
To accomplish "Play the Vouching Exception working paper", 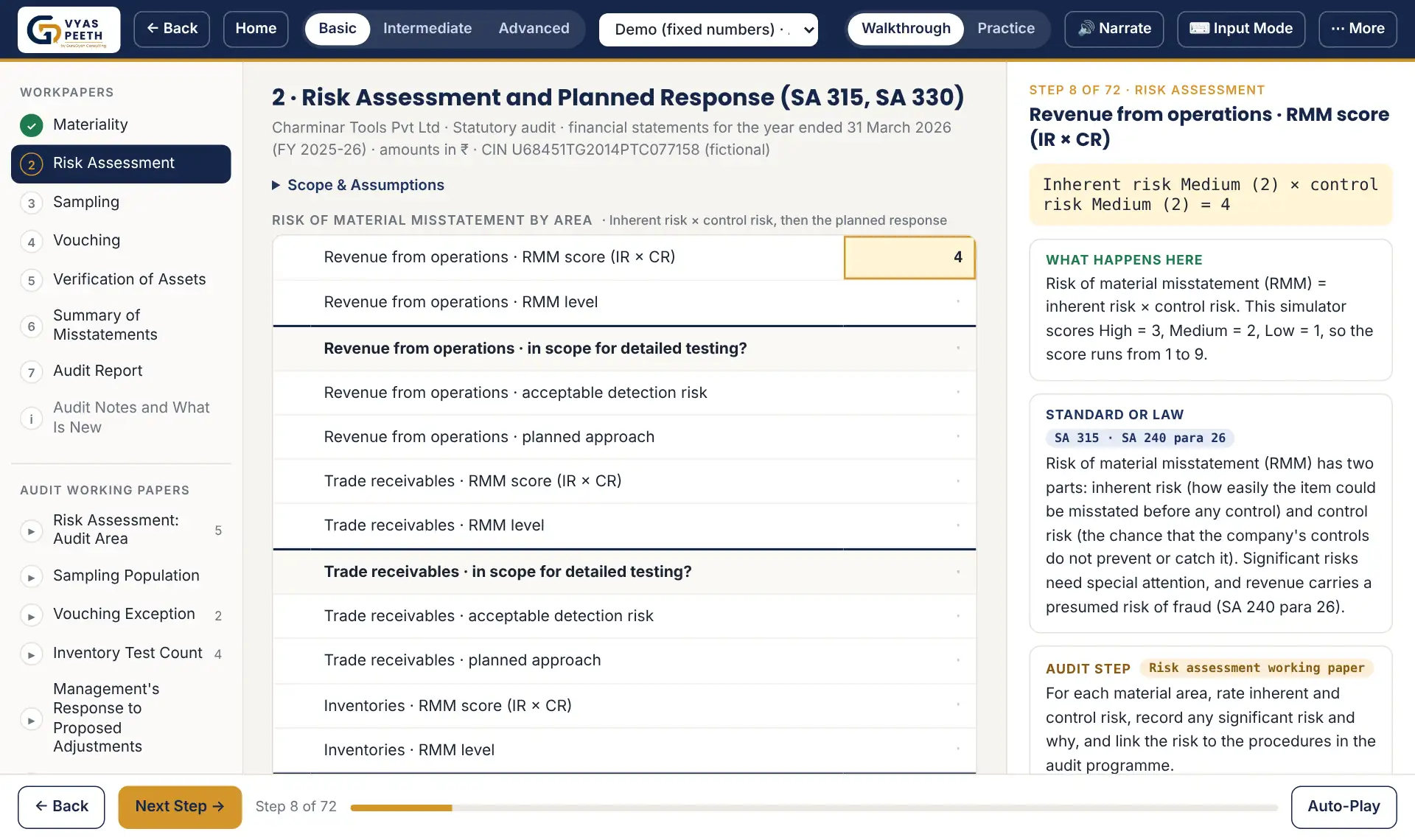I will click(x=31, y=616).
